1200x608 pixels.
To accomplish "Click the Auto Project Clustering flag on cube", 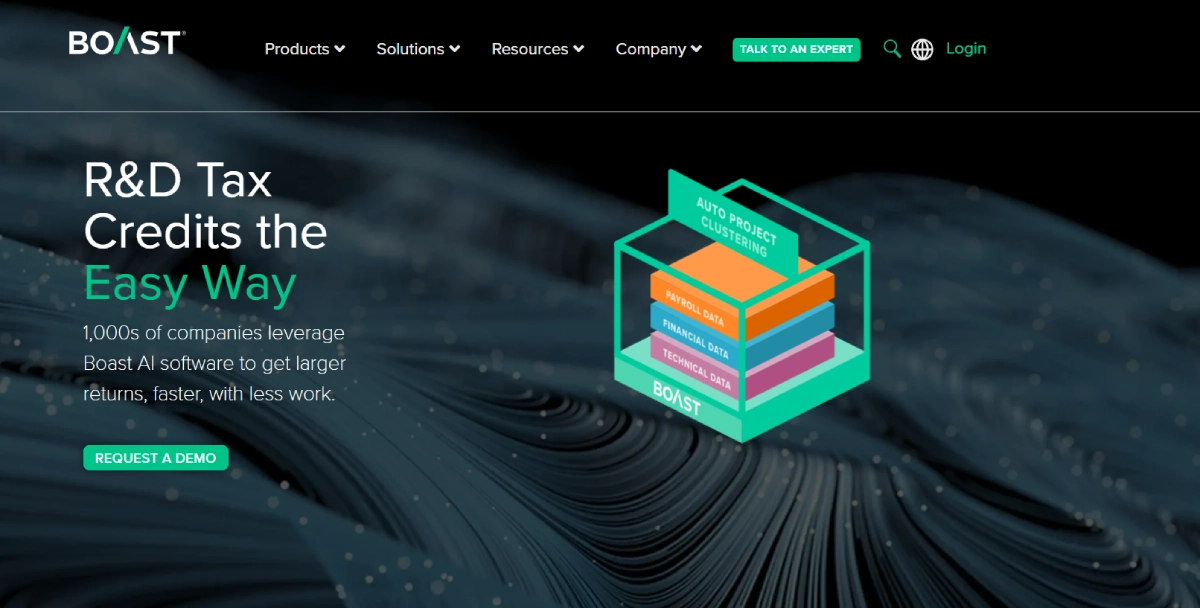I will [x=735, y=225].
